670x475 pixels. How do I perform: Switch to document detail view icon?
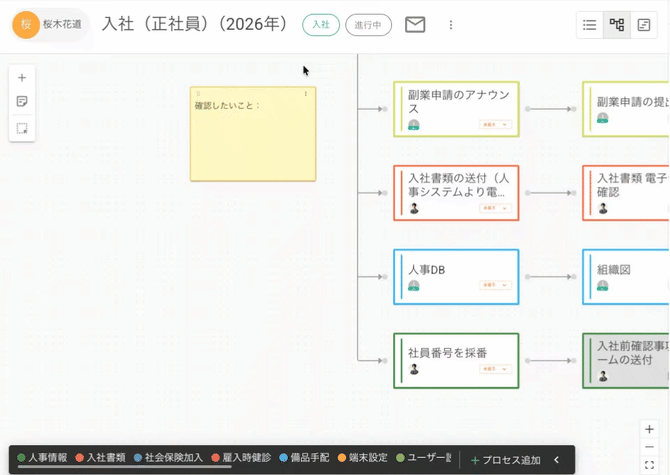tap(644, 25)
